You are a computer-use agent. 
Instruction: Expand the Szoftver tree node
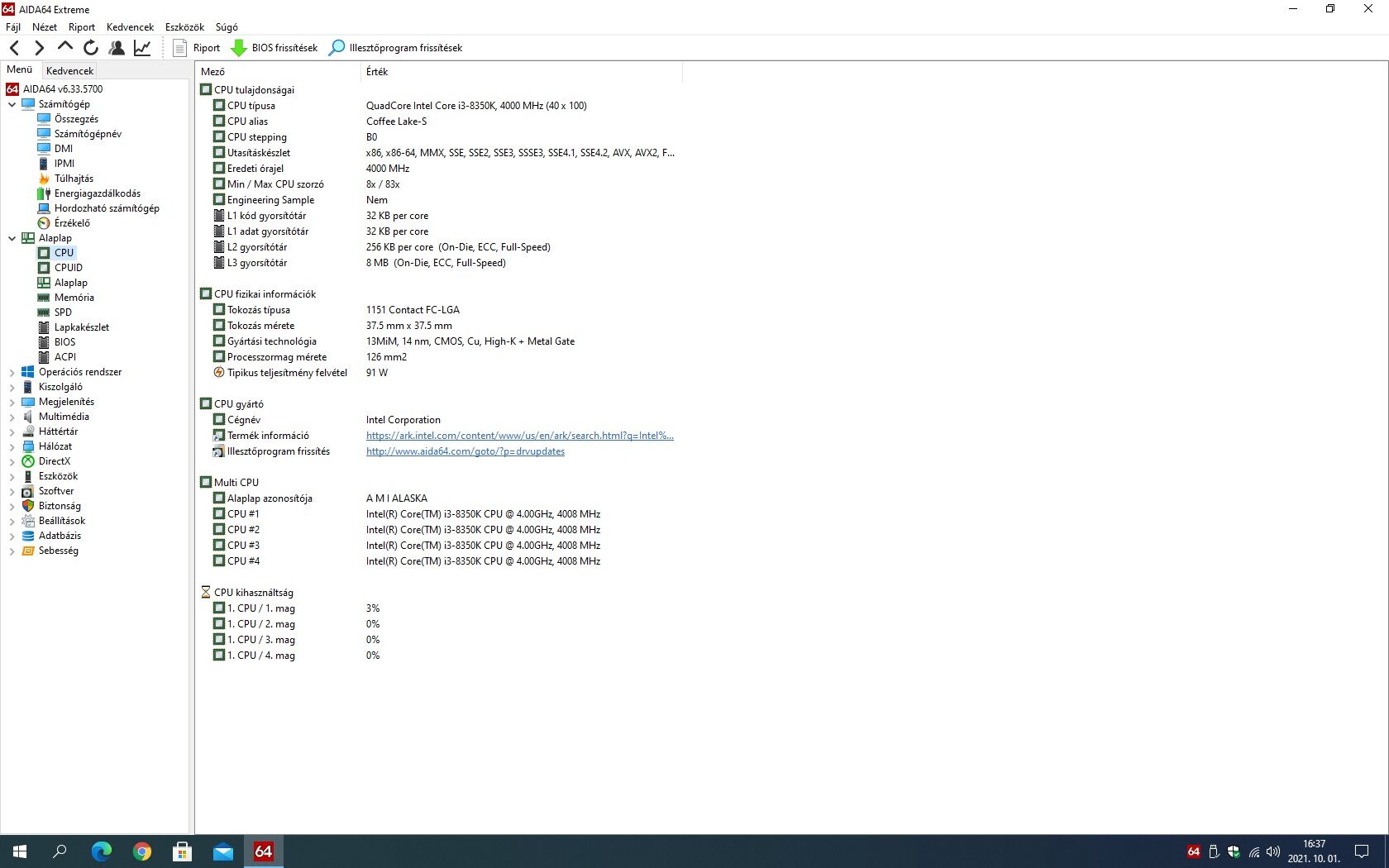12,491
